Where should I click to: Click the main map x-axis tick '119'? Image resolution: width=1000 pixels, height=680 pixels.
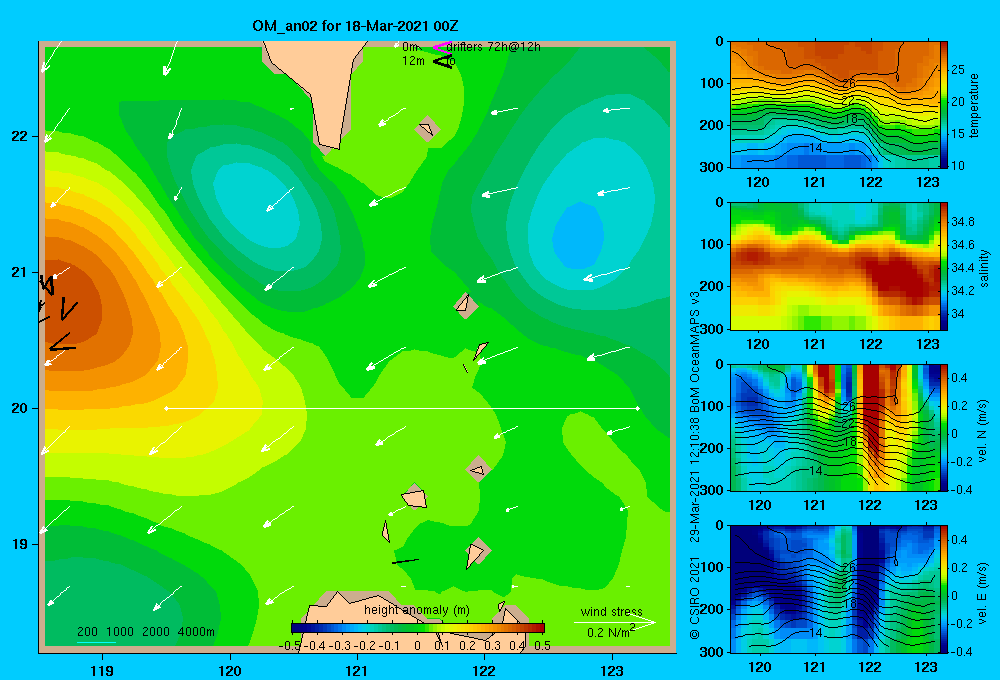coord(103,671)
